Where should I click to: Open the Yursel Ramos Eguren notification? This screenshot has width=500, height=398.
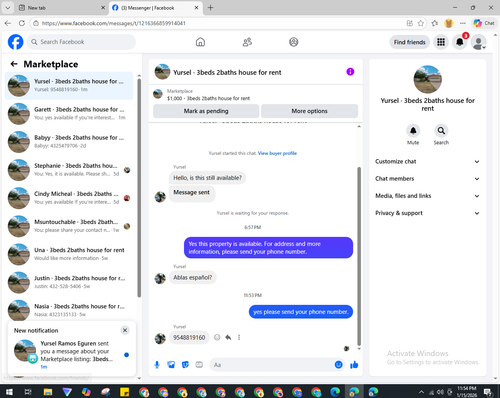click(72, 355)
